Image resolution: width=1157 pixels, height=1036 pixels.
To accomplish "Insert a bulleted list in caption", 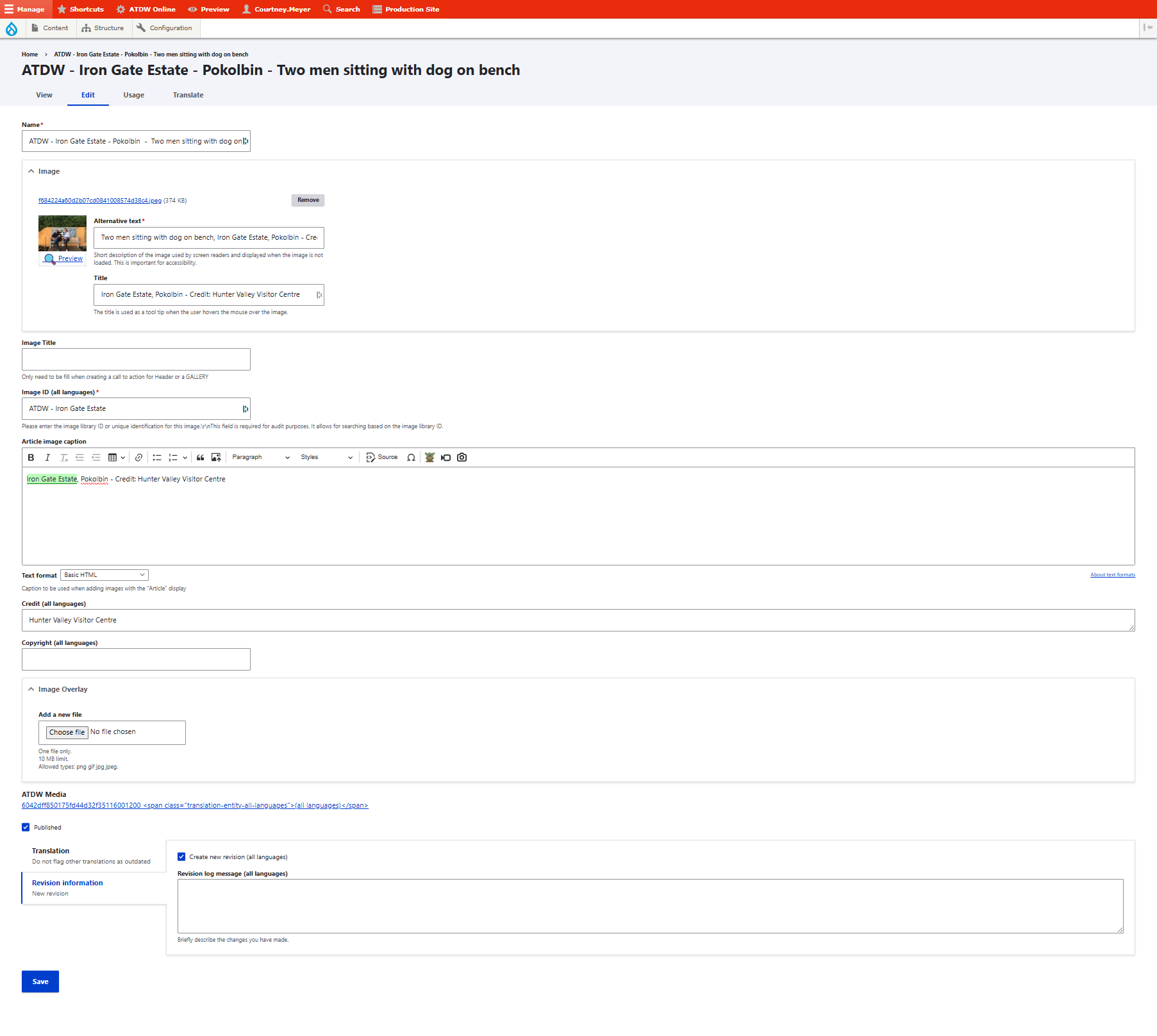I will click(156, 458).
